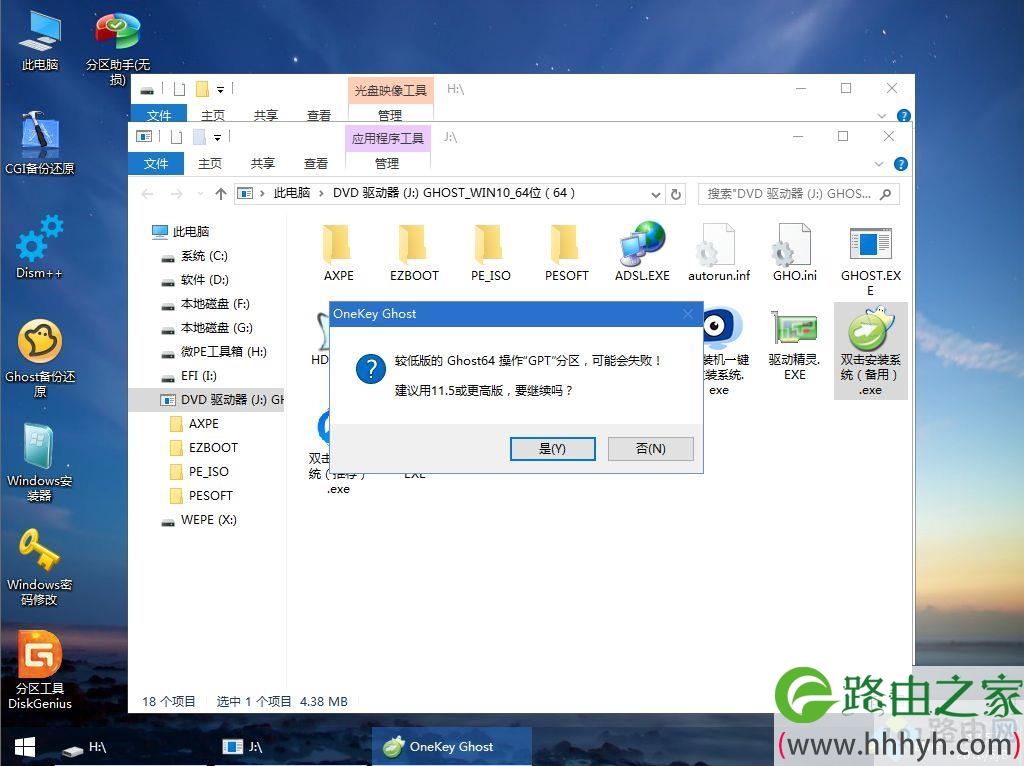Viewport: 1024px width, 766px height.
Task: Switch to OneKey Ghost taskbar item
Action: (452, 746)
